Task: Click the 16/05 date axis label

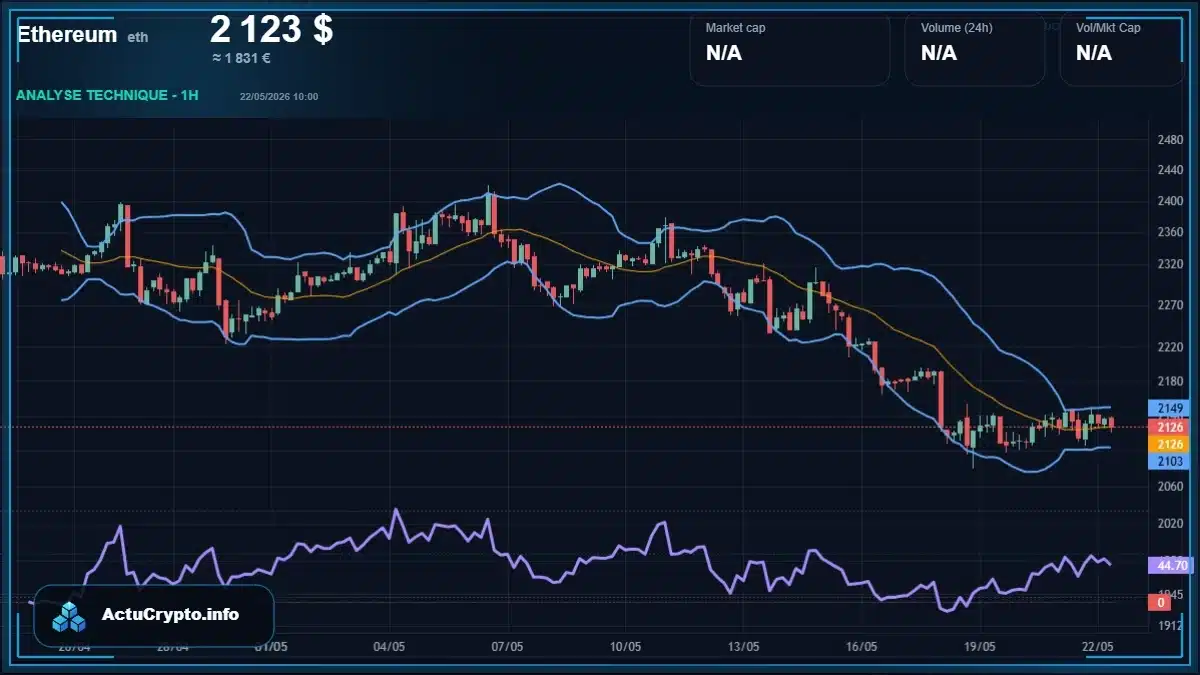Action: coord(861,647)
